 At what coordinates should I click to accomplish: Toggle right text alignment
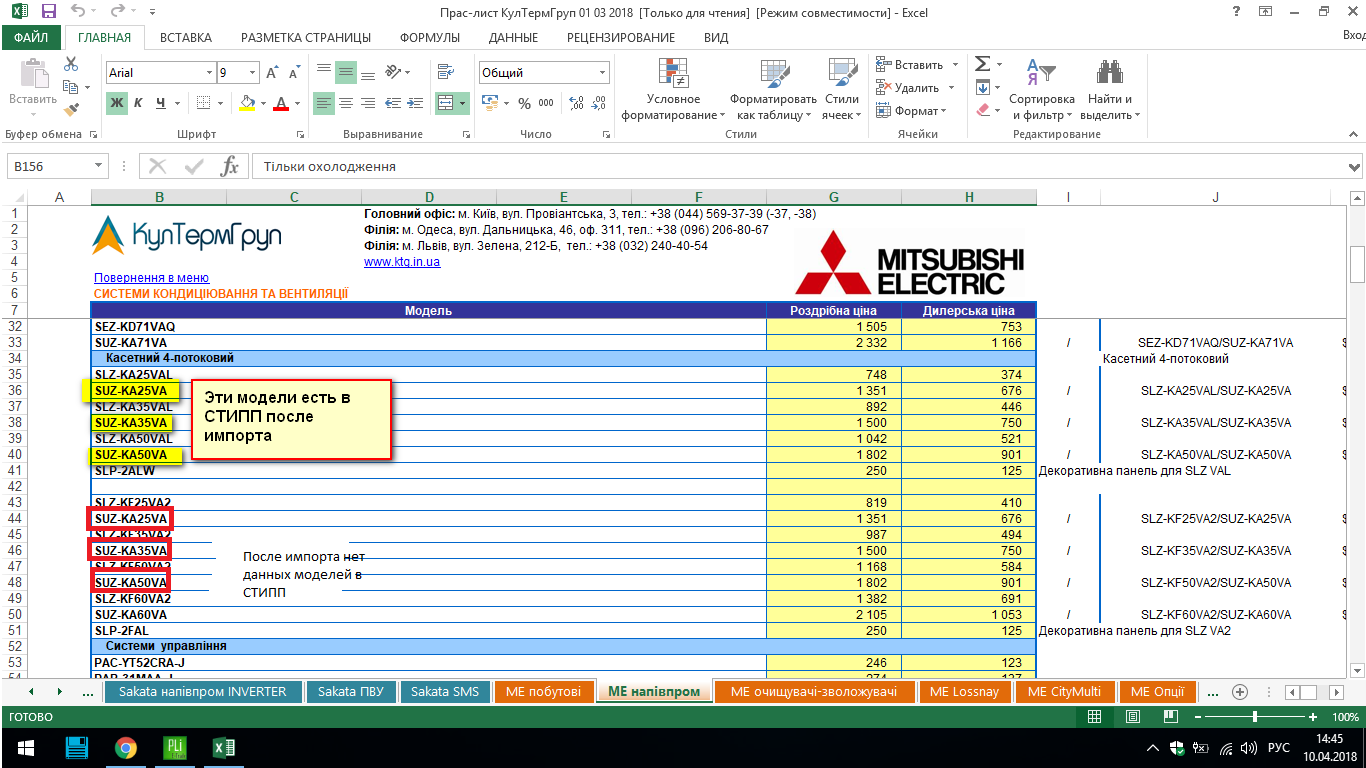coord(368,103)
